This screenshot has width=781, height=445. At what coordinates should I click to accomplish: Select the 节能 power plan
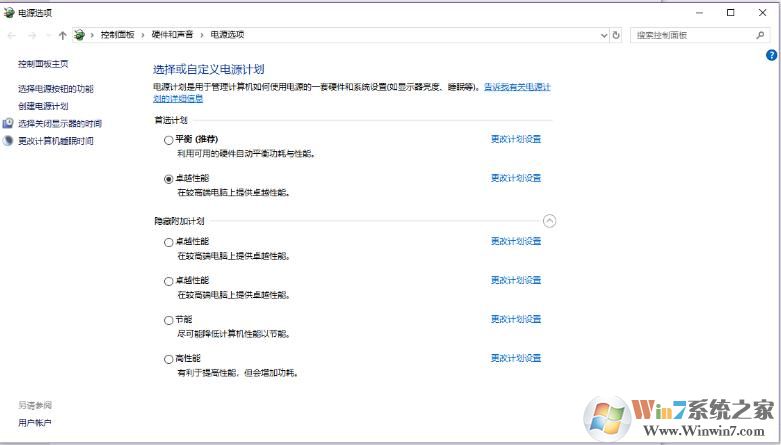pos(168,320)
